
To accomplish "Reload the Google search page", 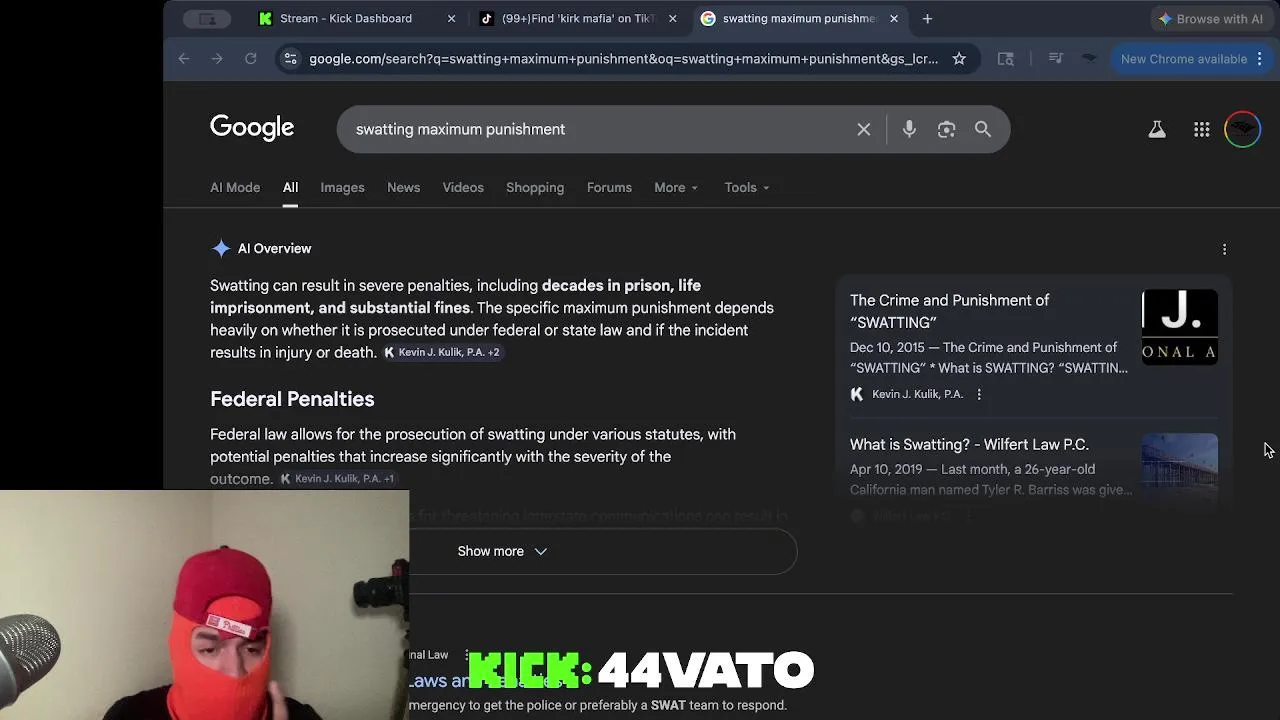I will [251, 59].
